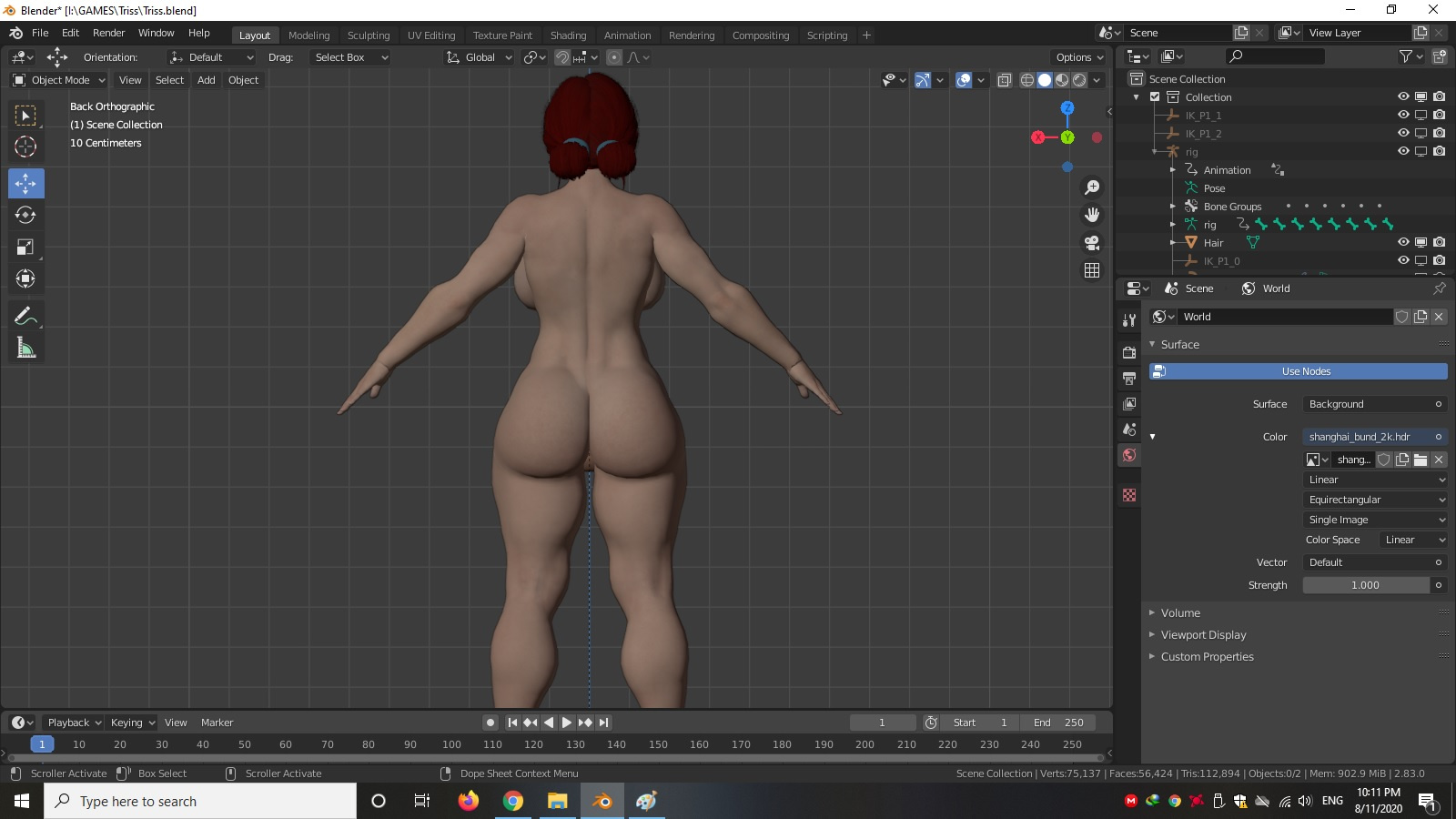Adjust the Strength 1.000 slider
Screen dimensions: 1456x819
1366,585
